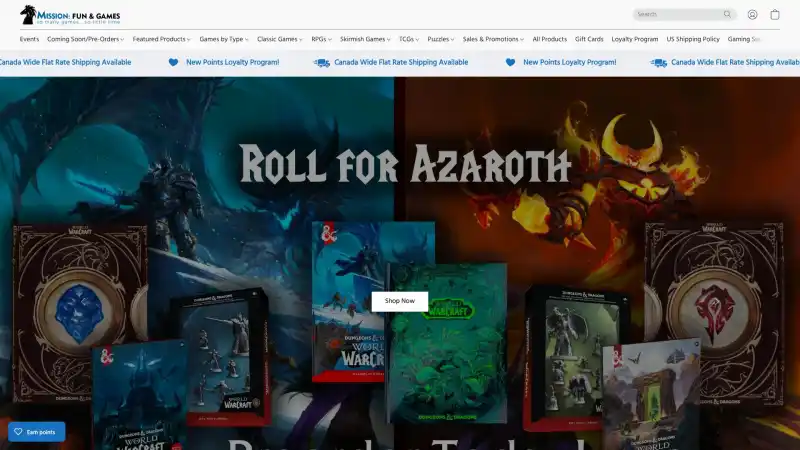Screen dimensions: 800x450
Task: Expand the RPGs dropdown
Action: pos(321,39)
